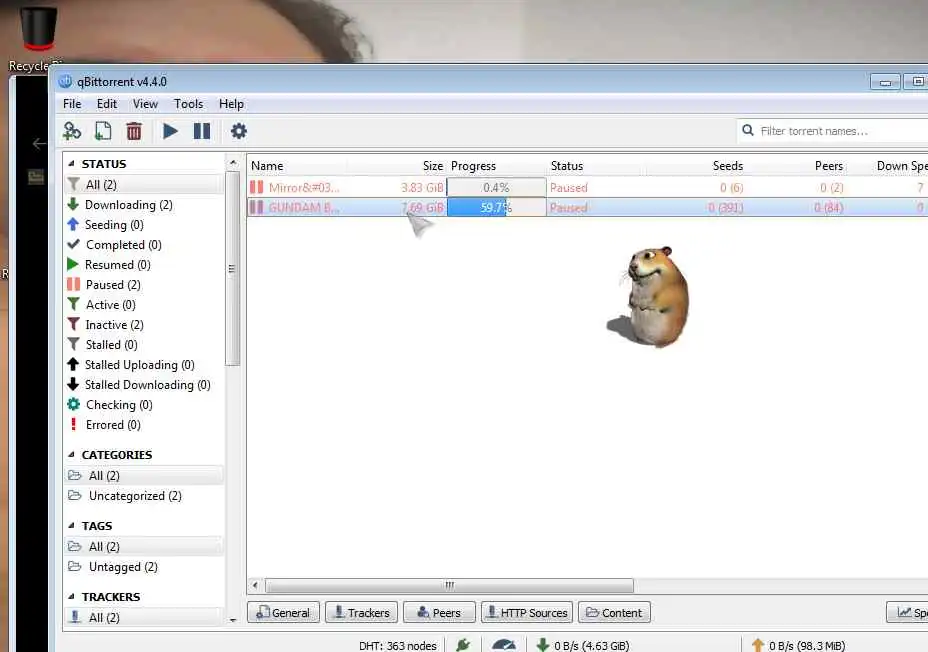Switch to the HTTP Sources tab
This screenshot has height=652, width=928.
(x=527, y=612)
